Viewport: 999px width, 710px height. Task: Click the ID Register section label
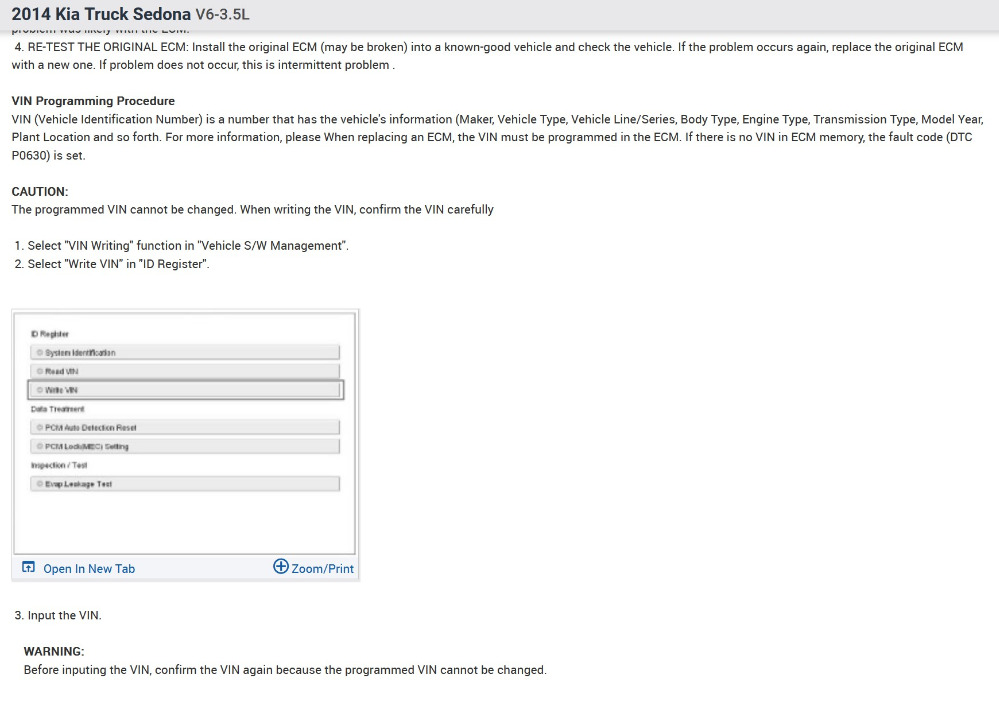(50, 334)
